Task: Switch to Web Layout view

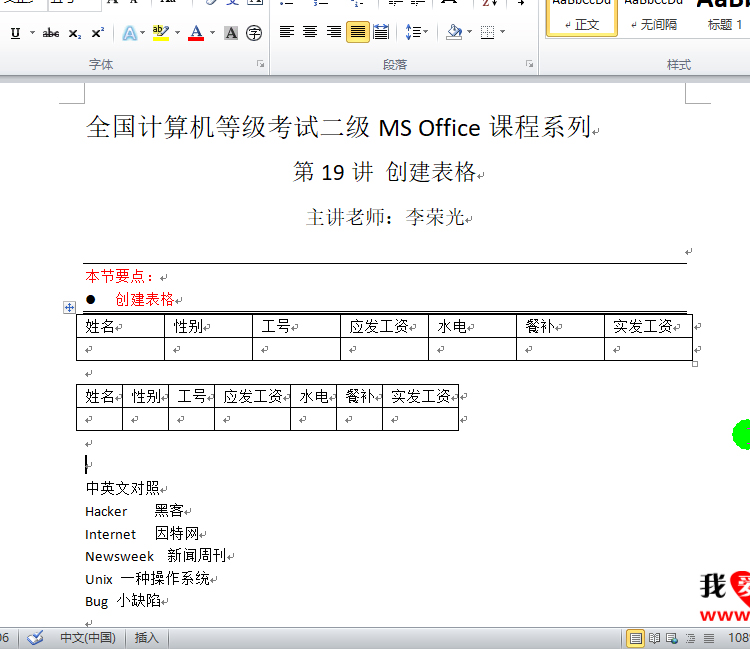Action: click(672, 638)
